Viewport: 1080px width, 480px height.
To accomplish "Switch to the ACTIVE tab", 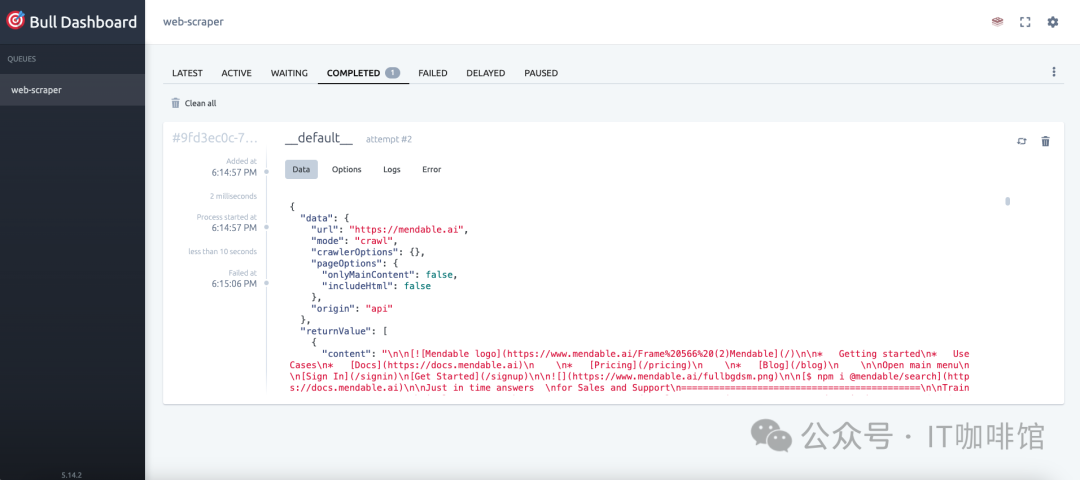I will [236, 73].
